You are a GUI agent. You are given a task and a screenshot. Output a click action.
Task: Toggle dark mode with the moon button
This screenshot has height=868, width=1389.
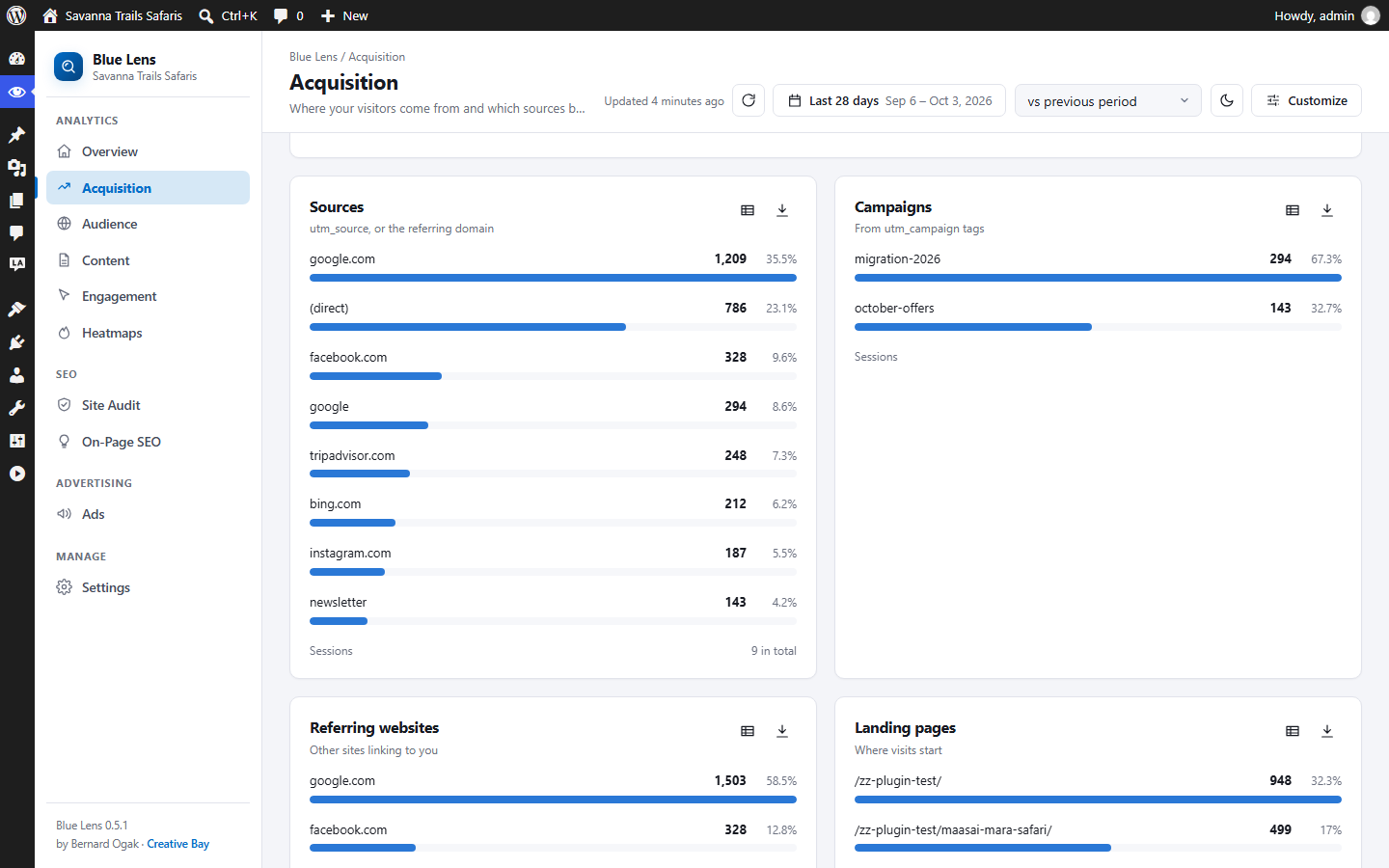pyautogui.click(x=1227, y=100)
